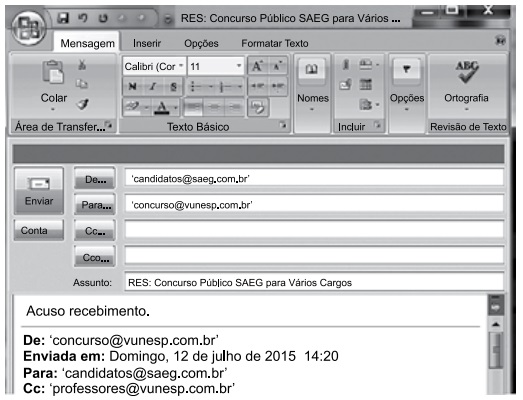Screen dimensions: 523x400
Task: Click the Conta account button
Action: coord(39,230)
